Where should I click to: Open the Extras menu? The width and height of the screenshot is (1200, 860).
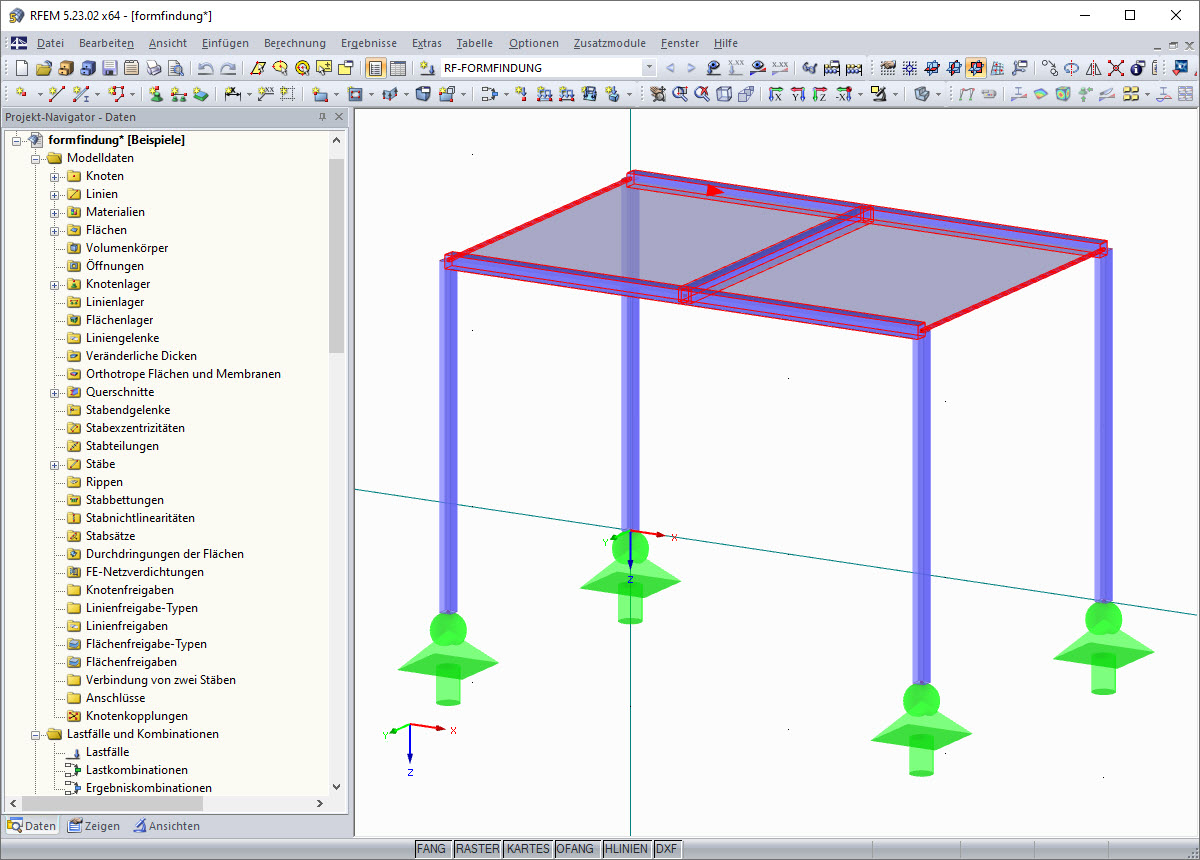click(427, 43)
